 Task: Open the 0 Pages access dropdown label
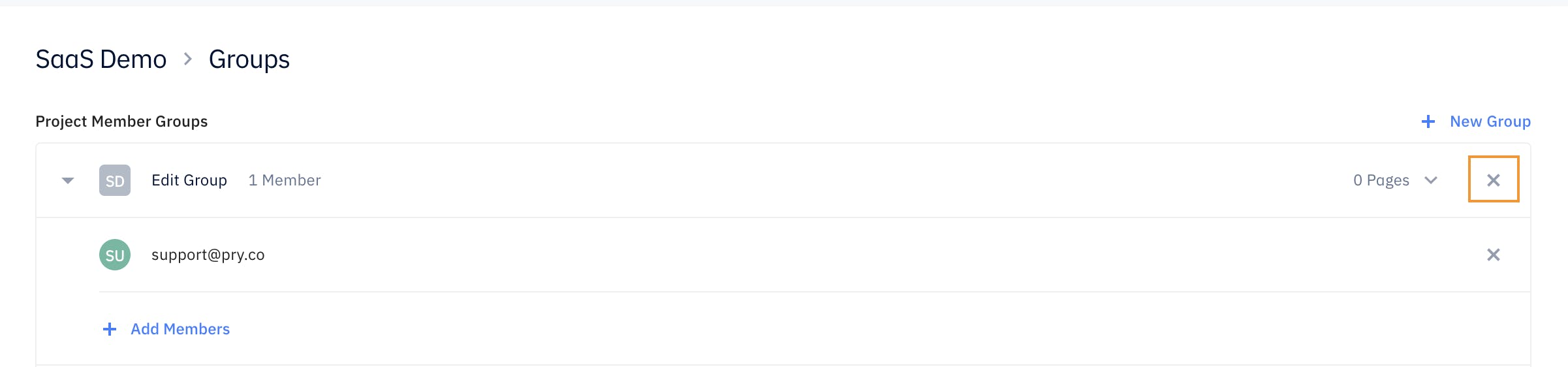[x=1381, y=180]
